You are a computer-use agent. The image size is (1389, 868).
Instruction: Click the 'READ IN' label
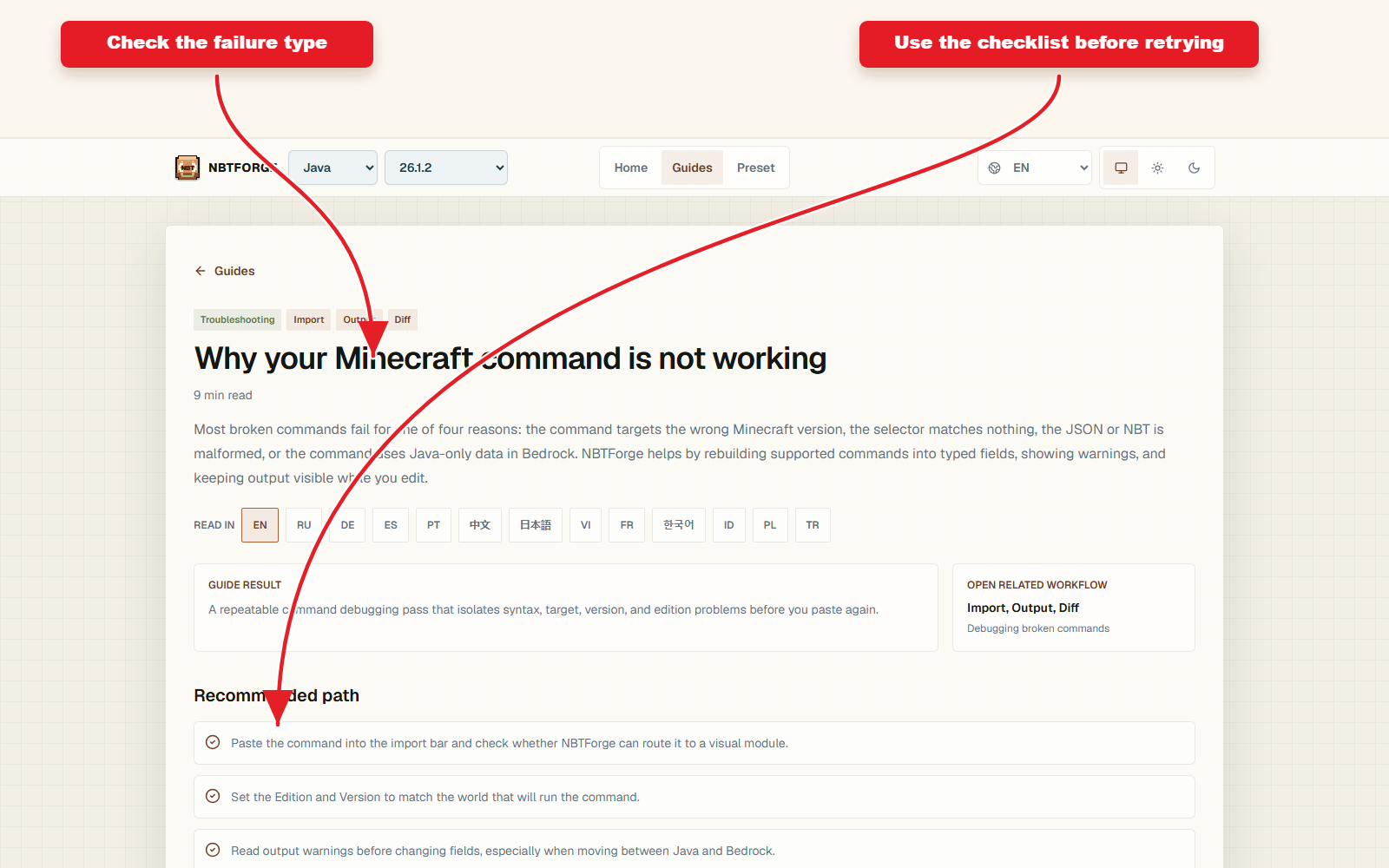214,525
